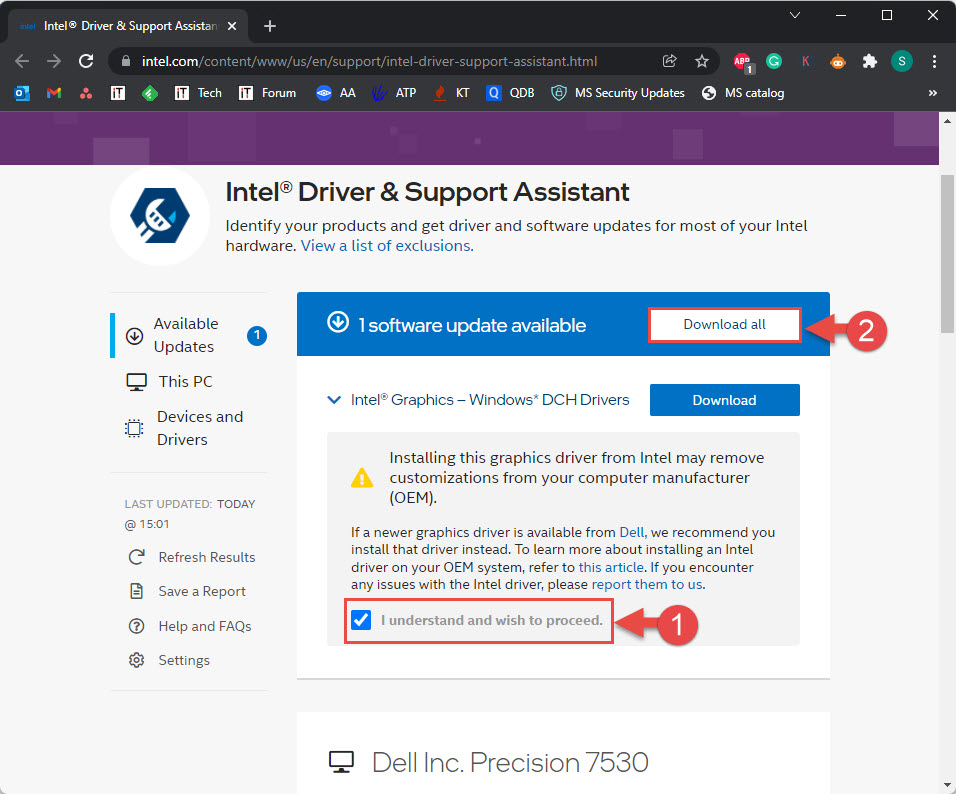Click Intel Graphics – Windows DCH Drivers title
The width and height of the screenshot is (956, 794).
pos(490,400)
